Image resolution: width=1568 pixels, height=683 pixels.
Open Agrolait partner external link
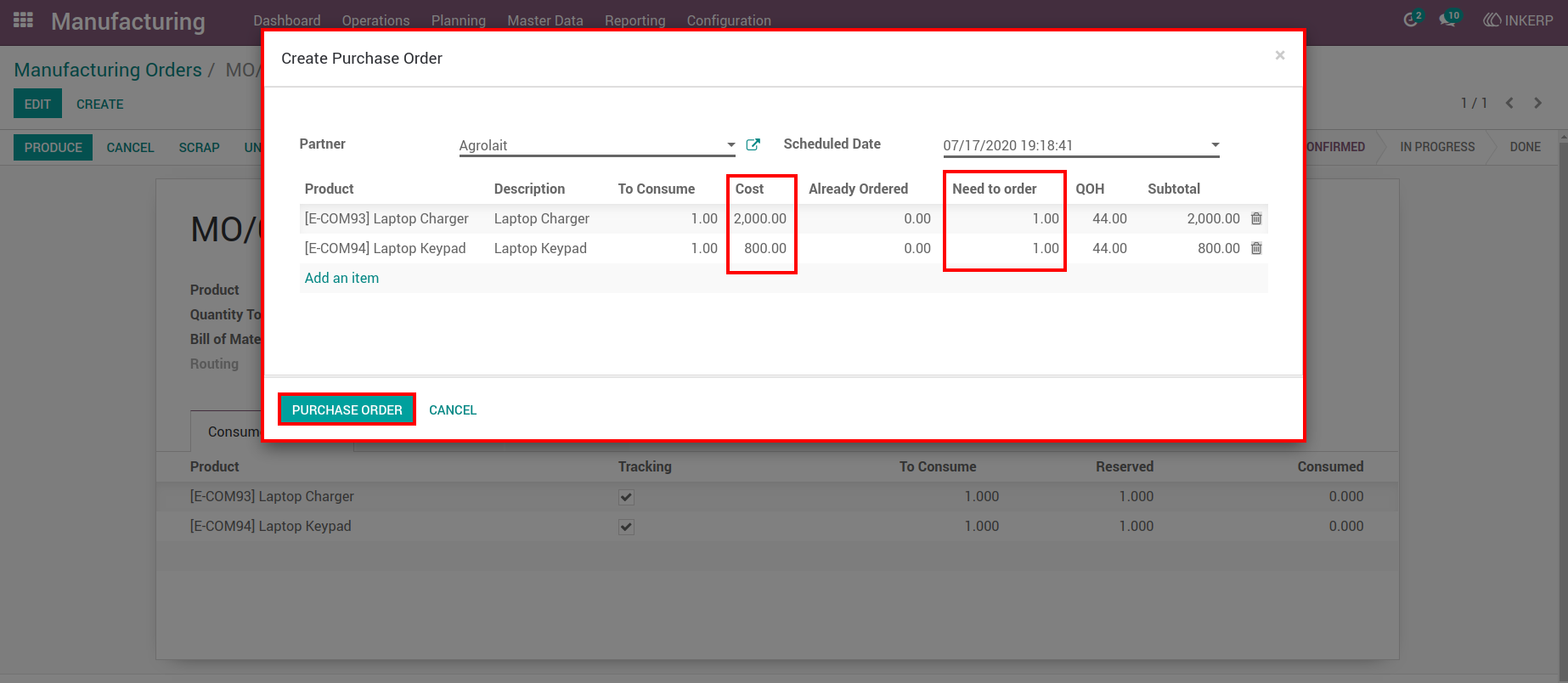[753, 144]
